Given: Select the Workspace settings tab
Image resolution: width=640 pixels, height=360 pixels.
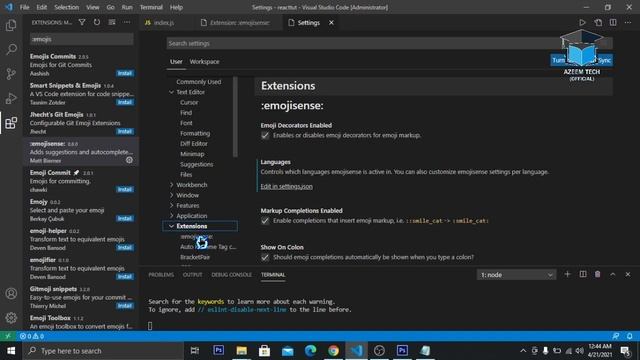Looking at the screenshot, I should 204,62.
